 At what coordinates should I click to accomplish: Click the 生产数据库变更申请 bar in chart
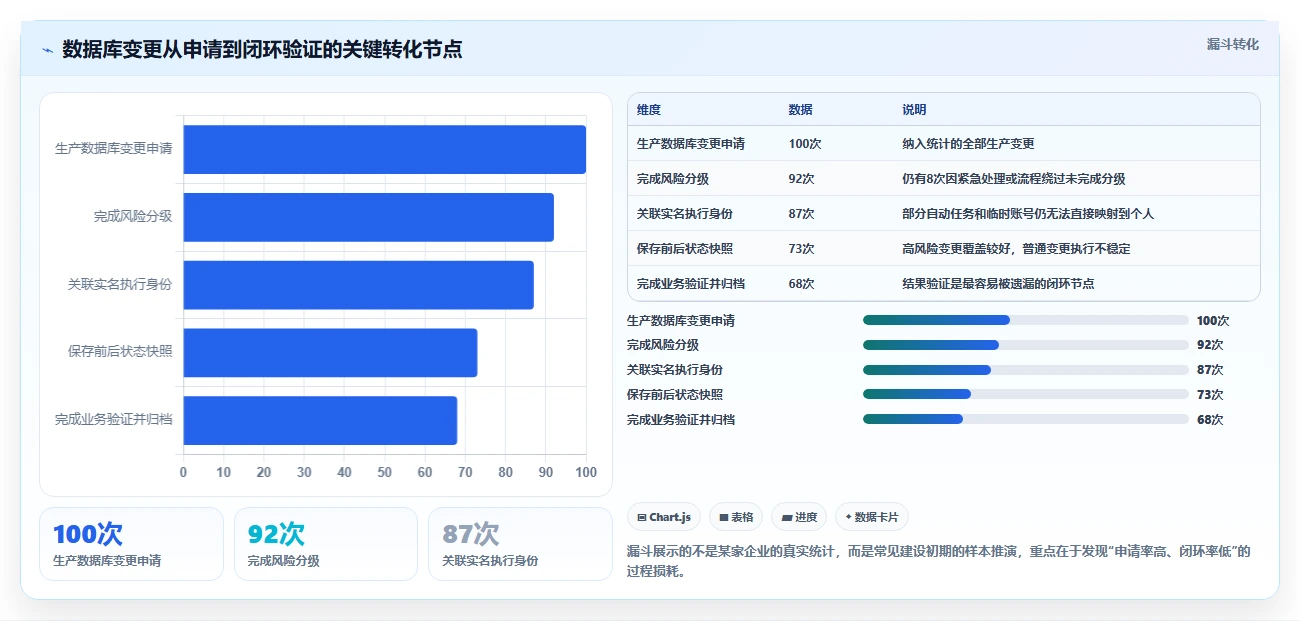pos(384,149)
